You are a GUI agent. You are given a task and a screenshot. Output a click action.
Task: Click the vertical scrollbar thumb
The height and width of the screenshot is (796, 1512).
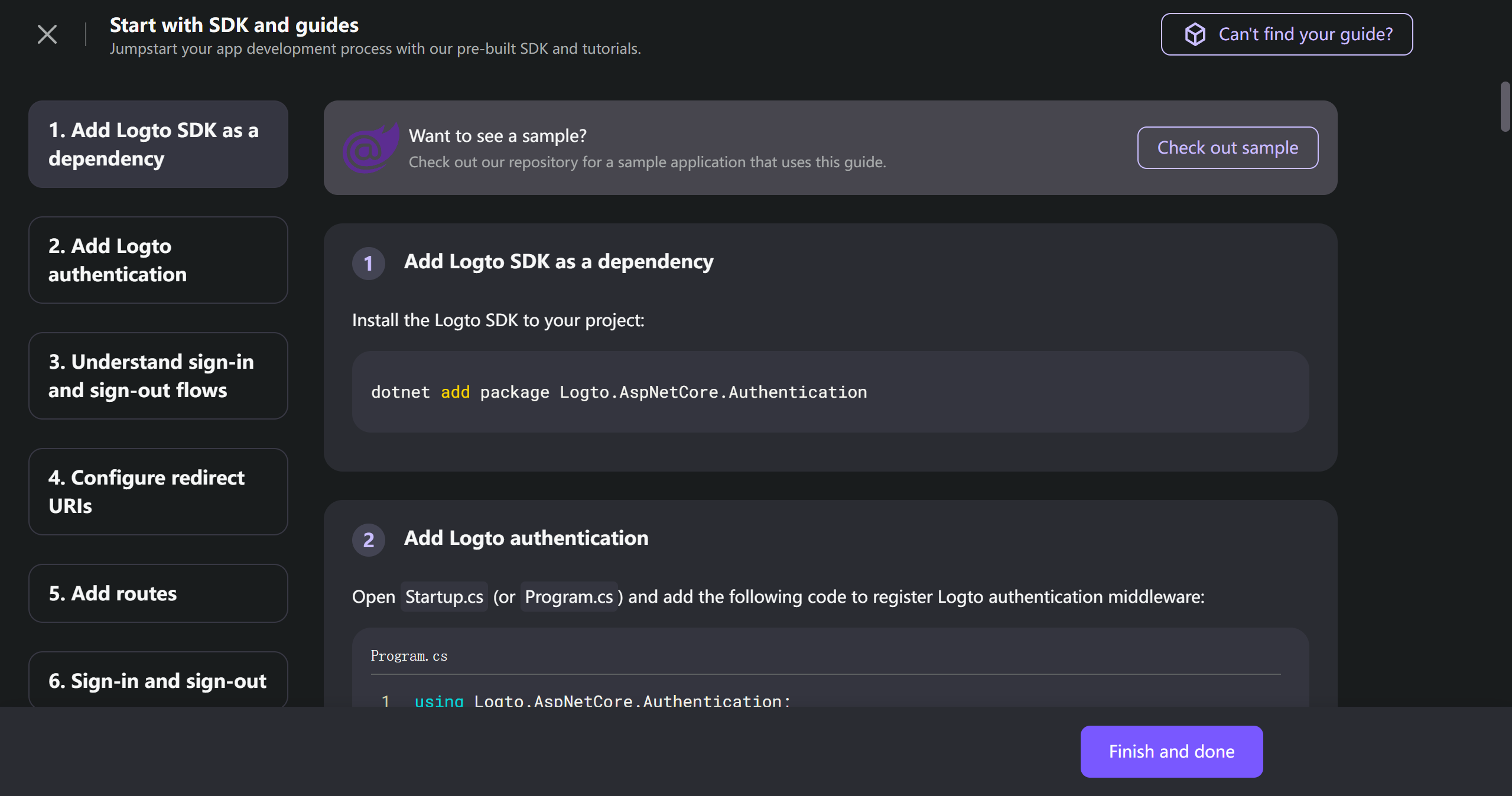point(1505,106)
